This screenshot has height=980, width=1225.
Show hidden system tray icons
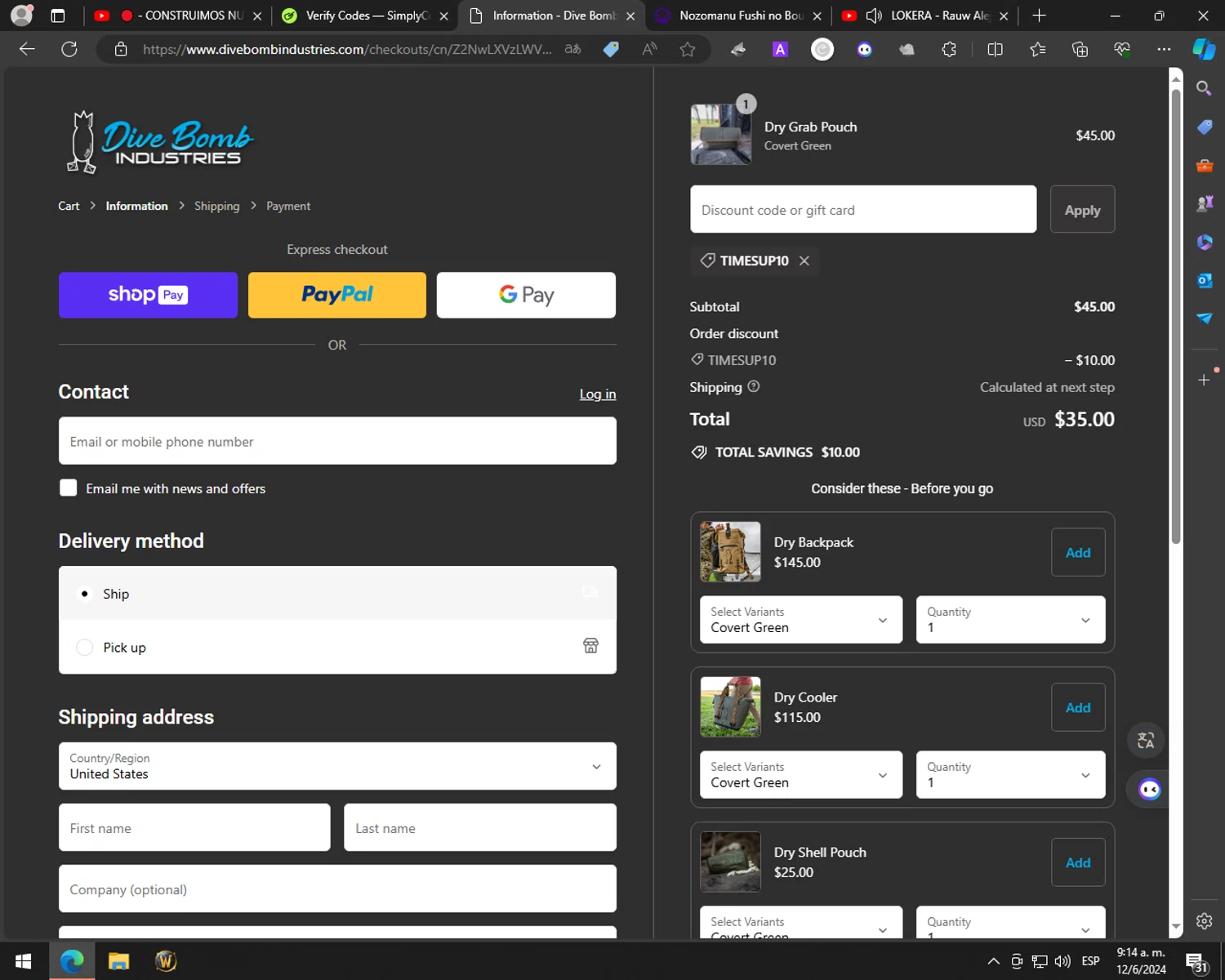pyautogui.click(x=993, y=961)
